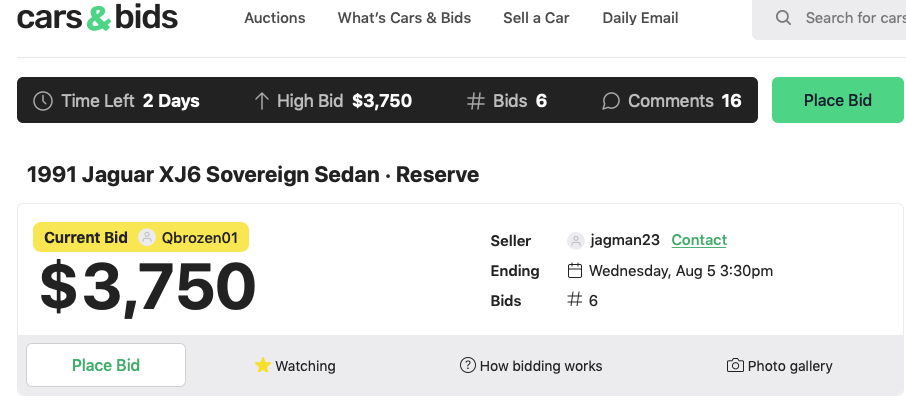Viewport: 906px width, 412px height.
Task: Click the search magnifier icon
Action: pos(783,18)
